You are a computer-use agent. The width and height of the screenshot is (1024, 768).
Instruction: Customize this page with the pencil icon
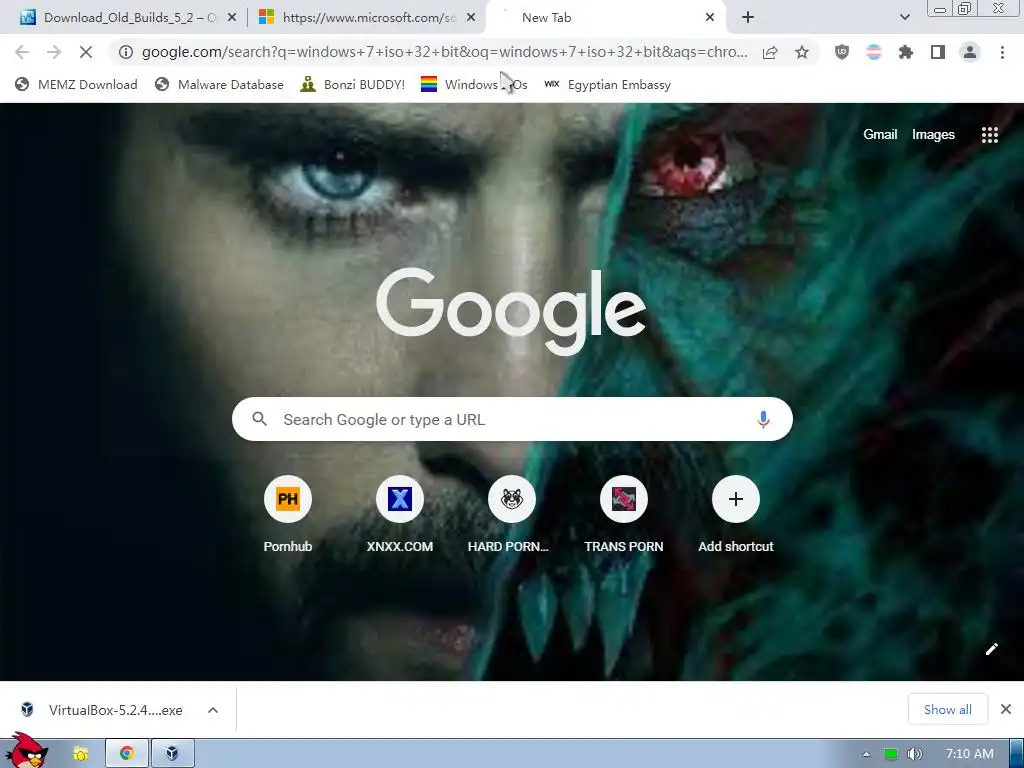[x=991, y=649]
